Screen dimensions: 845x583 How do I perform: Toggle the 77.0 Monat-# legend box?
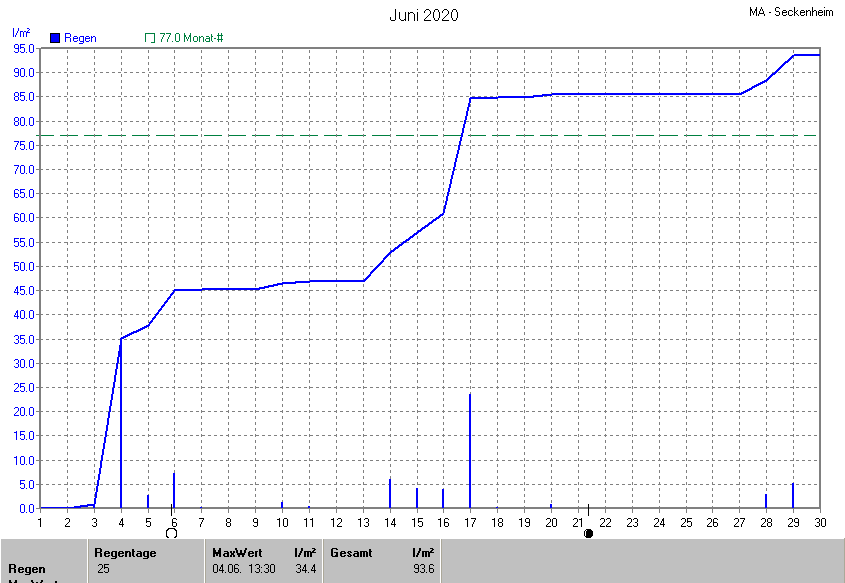(150, 38)
